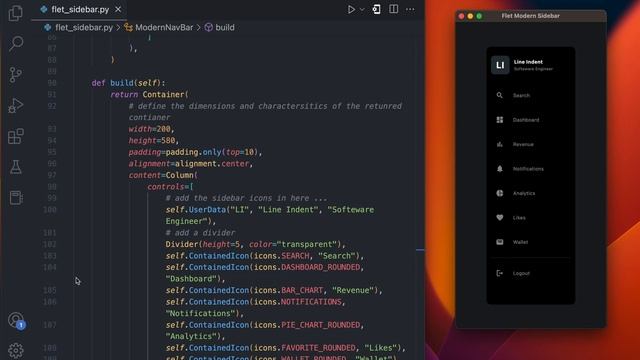Screen dimensions: 640x360
Task: Expand the run options dropdown arrow
Action: (362, 9)
